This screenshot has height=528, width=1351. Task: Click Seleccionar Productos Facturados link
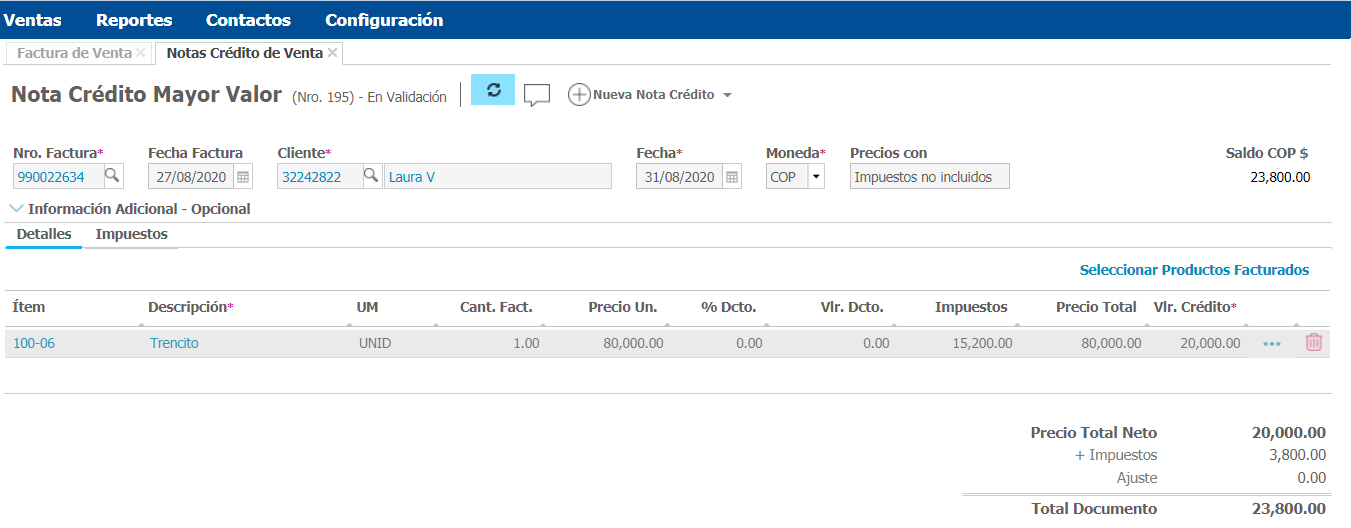click(1193, 270)
